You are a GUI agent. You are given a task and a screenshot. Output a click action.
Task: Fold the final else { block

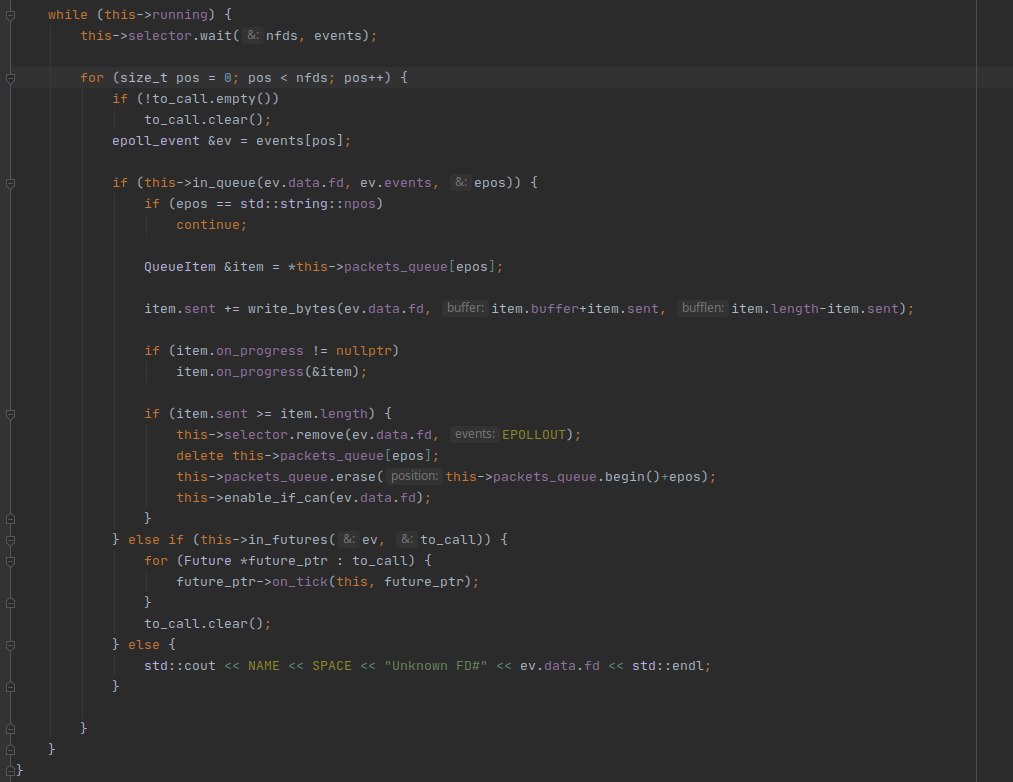coord(10,645)
